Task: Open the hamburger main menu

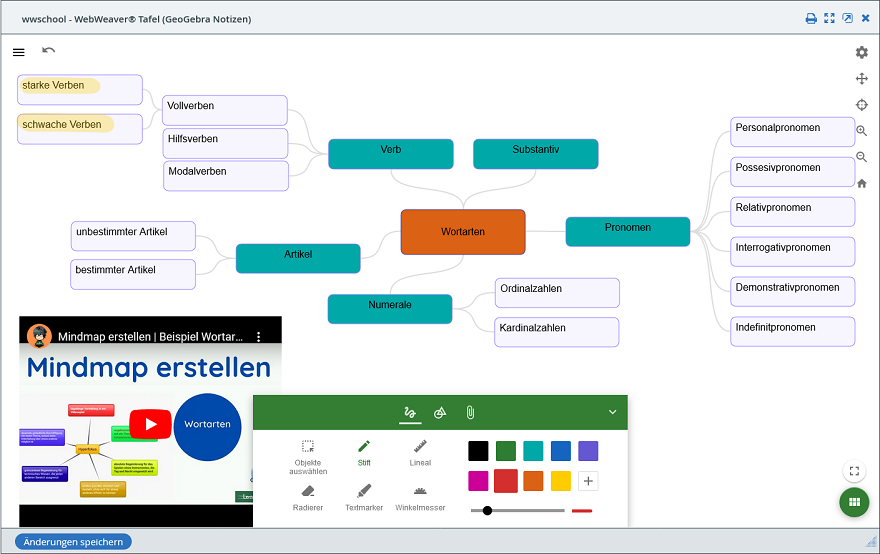Action: click(19, 52)
